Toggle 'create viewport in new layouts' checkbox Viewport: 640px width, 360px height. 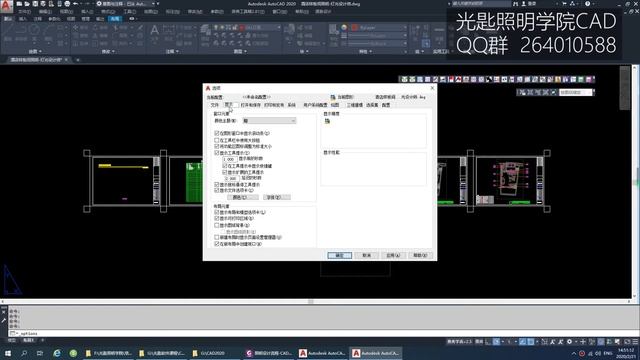pyautogui.click(x=217, y=244)
